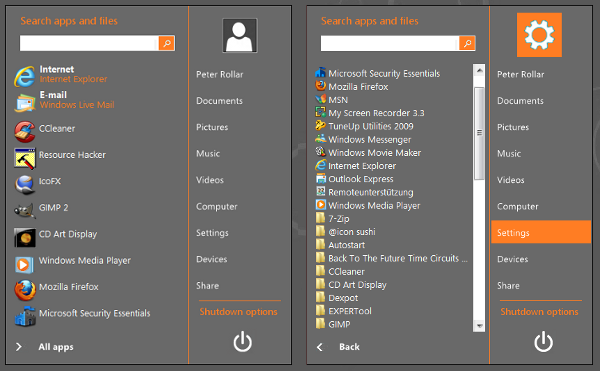Click scrollbar down arrow in apps list

(479, 326)
